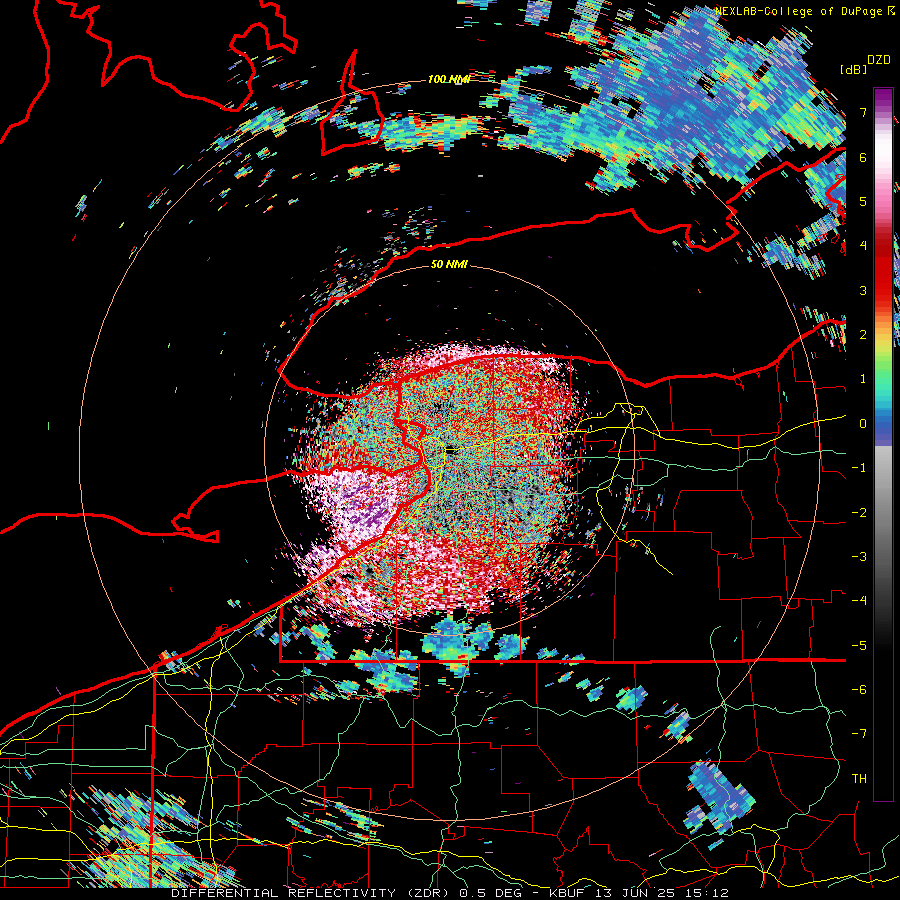The width and height of the screenshot is (900, 900).
Task: Click the 0 dB value on color scale
Action: tap(863, 424)
